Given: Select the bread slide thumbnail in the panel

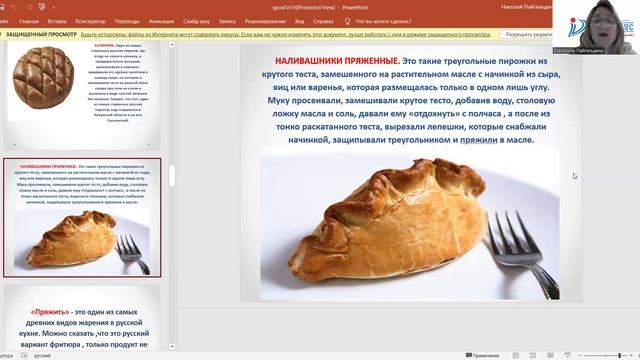Looking at the screenshot, I should tap(82, 95).
